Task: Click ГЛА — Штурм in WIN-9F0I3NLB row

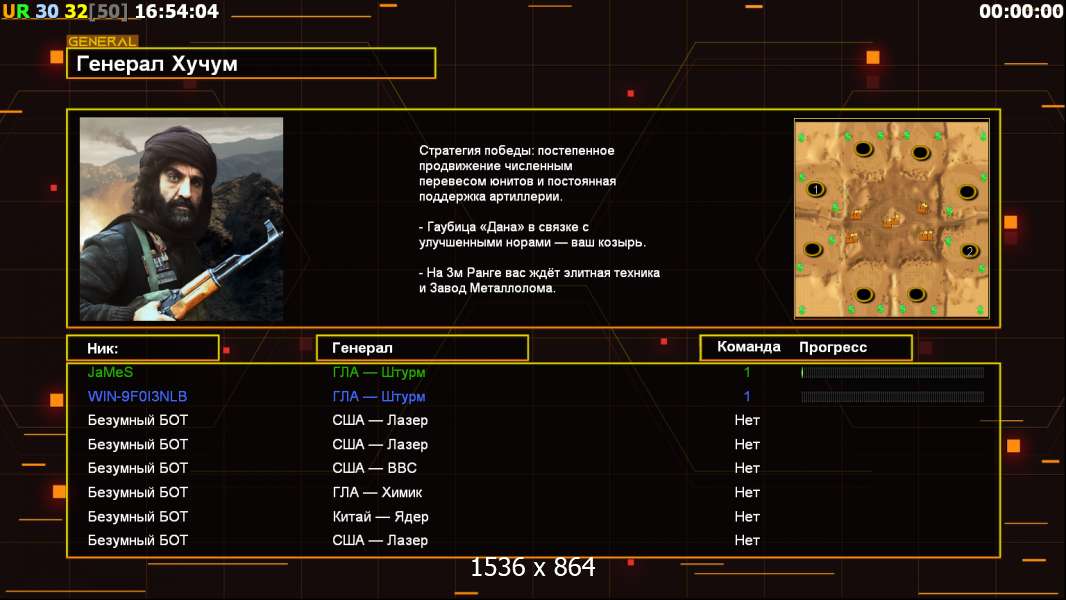Action: click(379, 396)
